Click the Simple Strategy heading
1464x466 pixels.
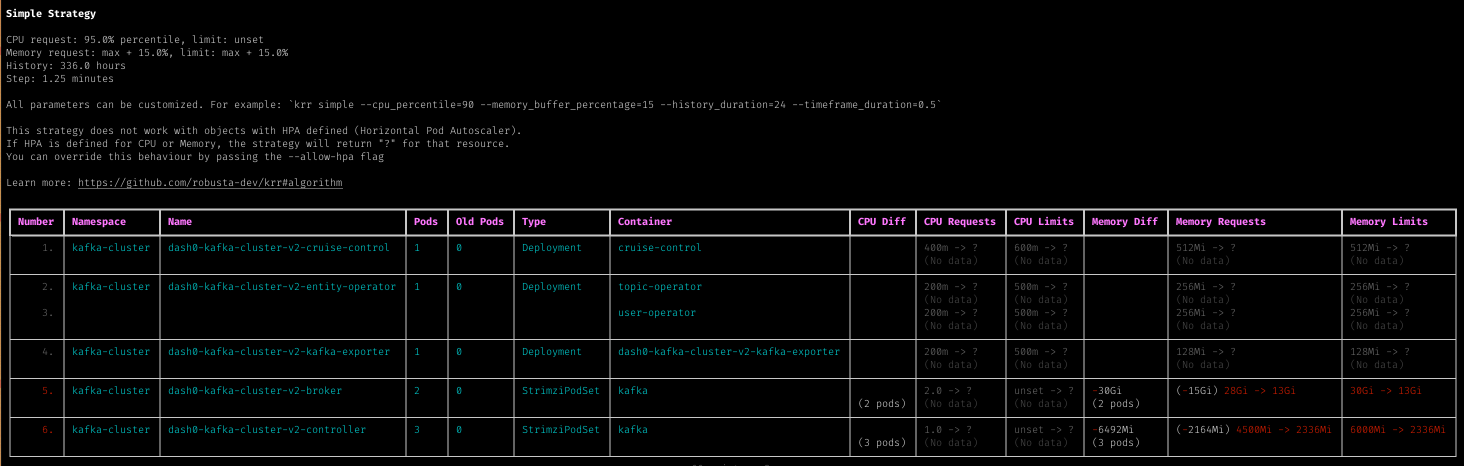click(51, 14)
